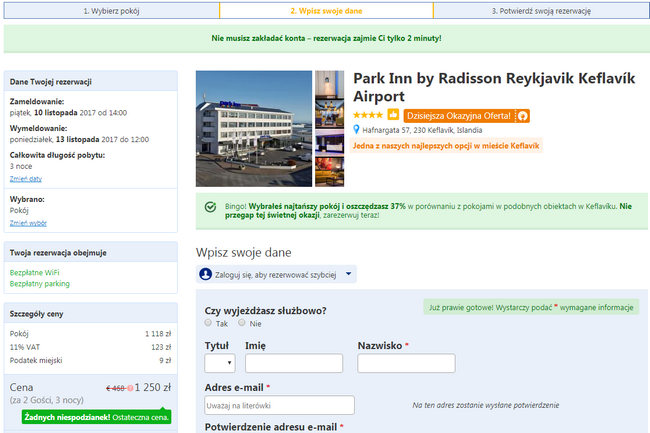Click the 'Zmień datę' link
The image size is (650, 433).
25,178
